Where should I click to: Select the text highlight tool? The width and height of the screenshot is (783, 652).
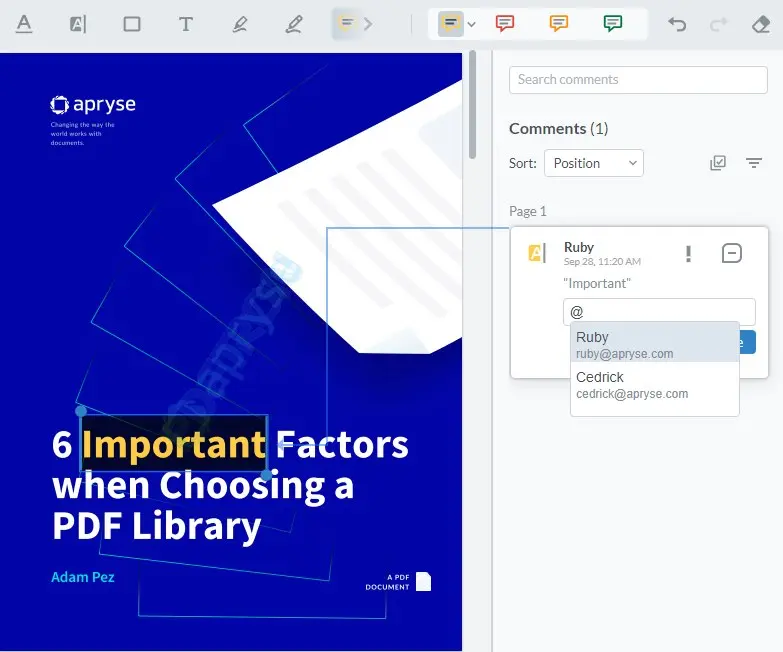click(x=78, y=23)
